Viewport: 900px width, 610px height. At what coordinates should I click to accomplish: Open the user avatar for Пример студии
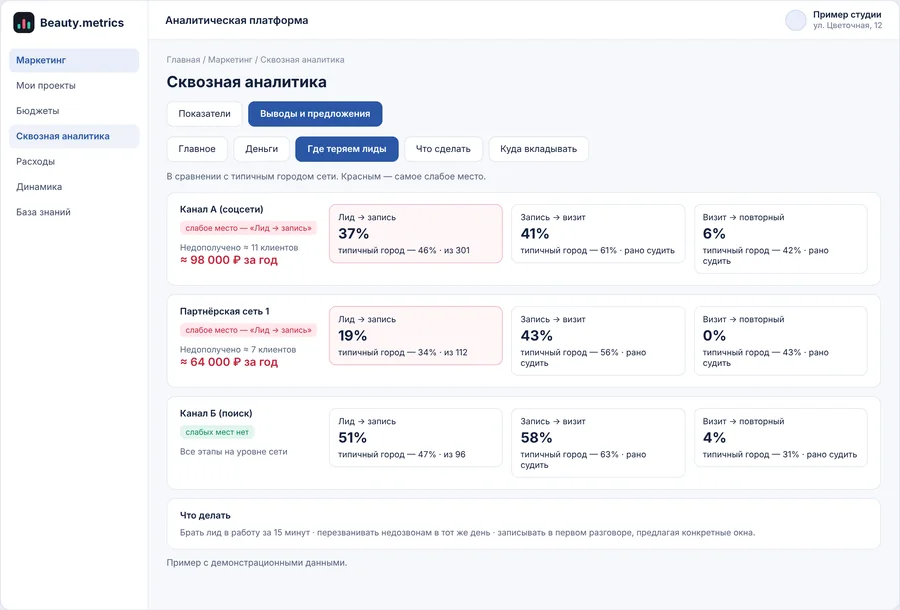tap(796, 20)
